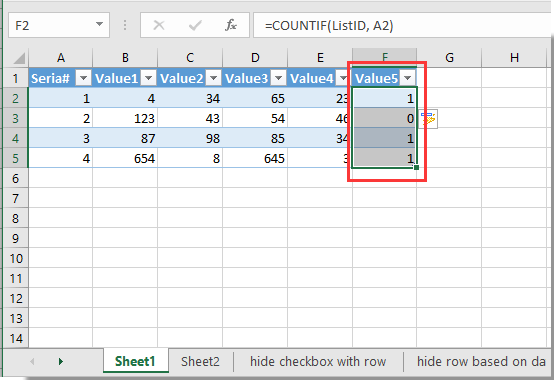Click the Insert Function fx icon

click(231, 25)
